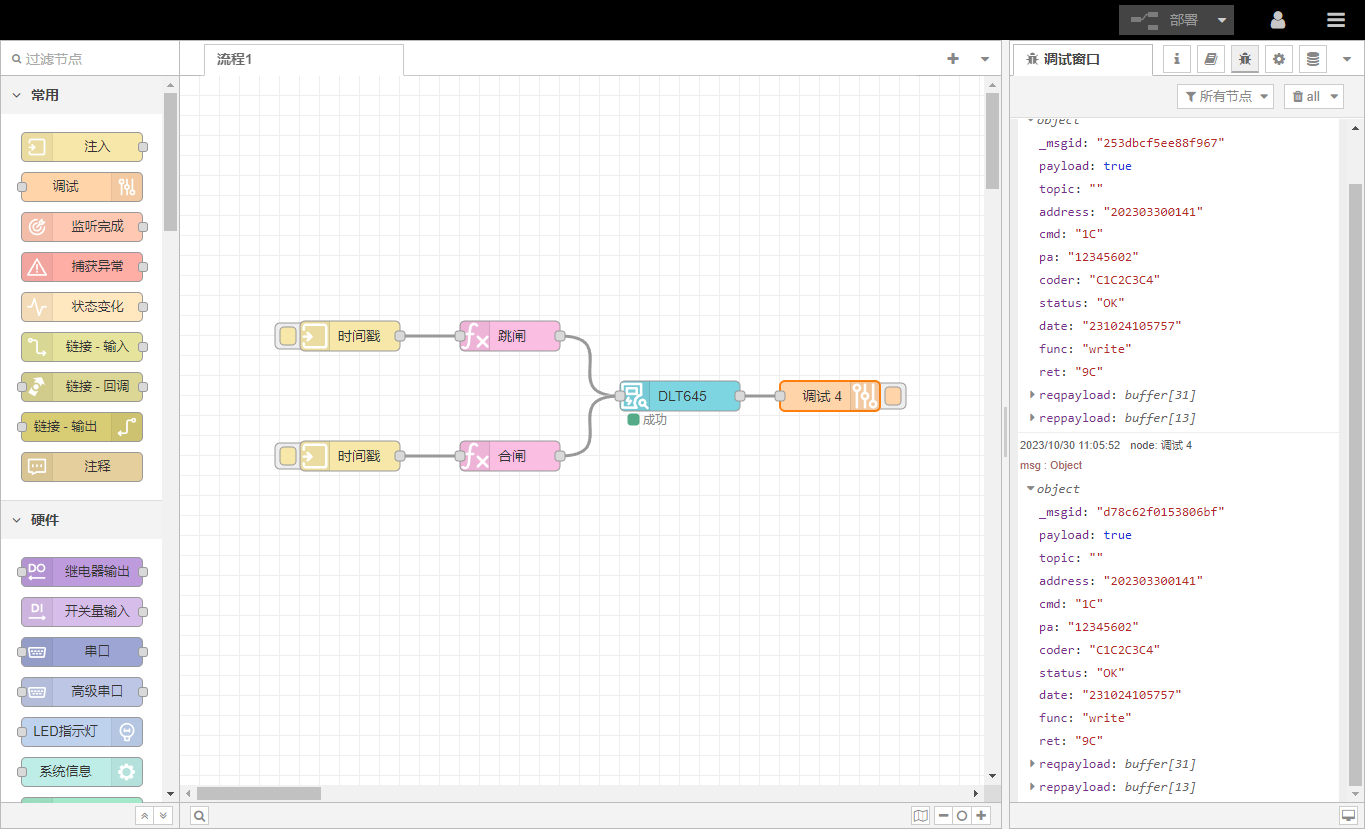
Task: Click the zoom in plus button
Action: (981, 816)
